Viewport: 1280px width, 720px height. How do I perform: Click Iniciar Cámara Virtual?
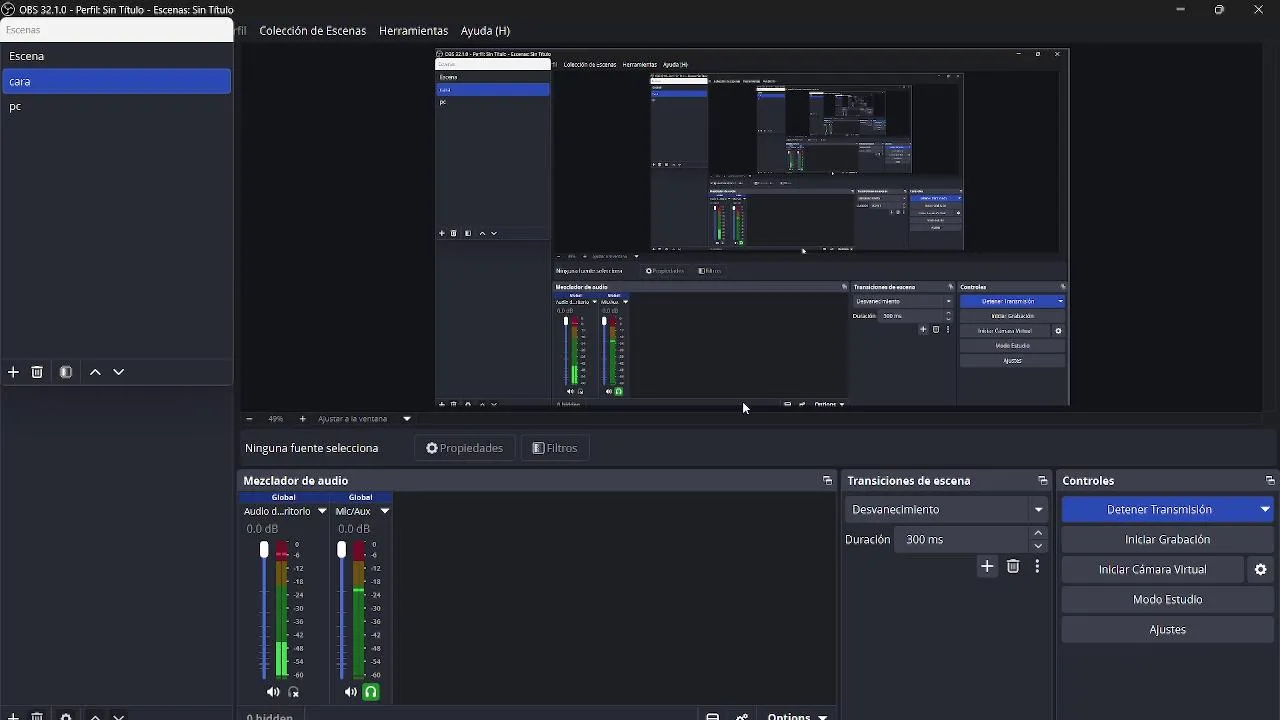click(1152, 570)
